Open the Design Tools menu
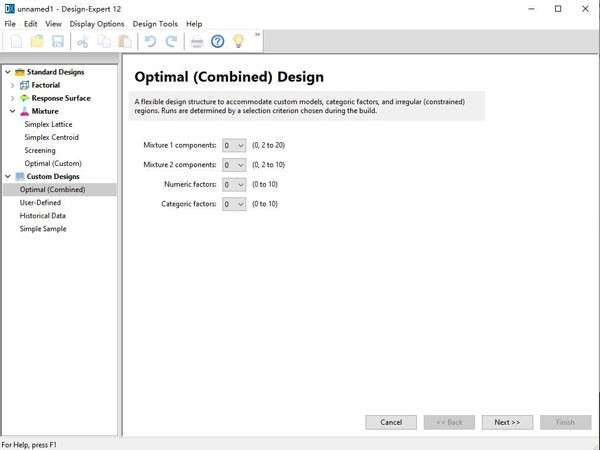Screen dimensions: 600x450 click(155, 23)
